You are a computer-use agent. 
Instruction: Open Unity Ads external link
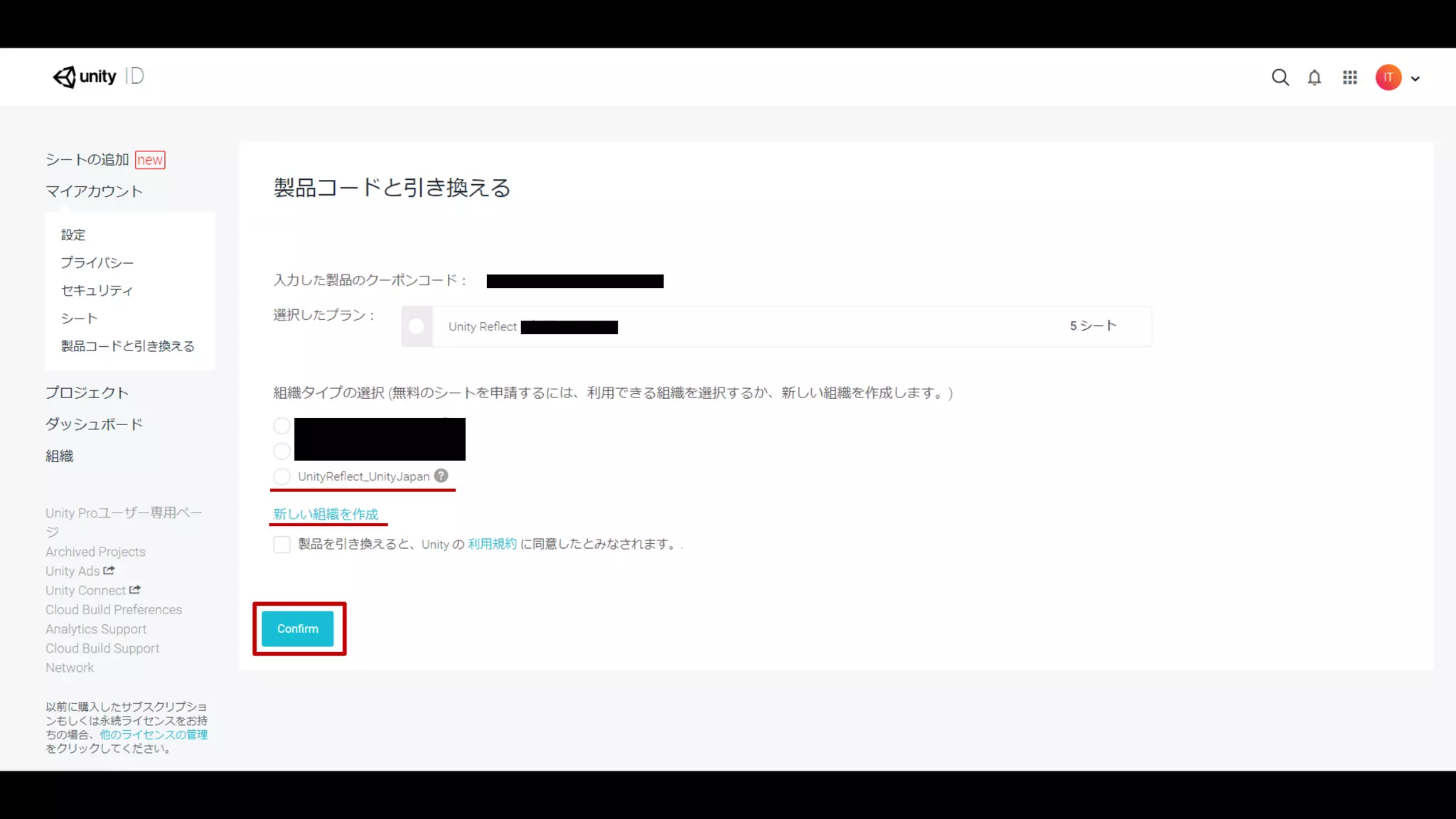pyautogui.click(x=80, y=571)
